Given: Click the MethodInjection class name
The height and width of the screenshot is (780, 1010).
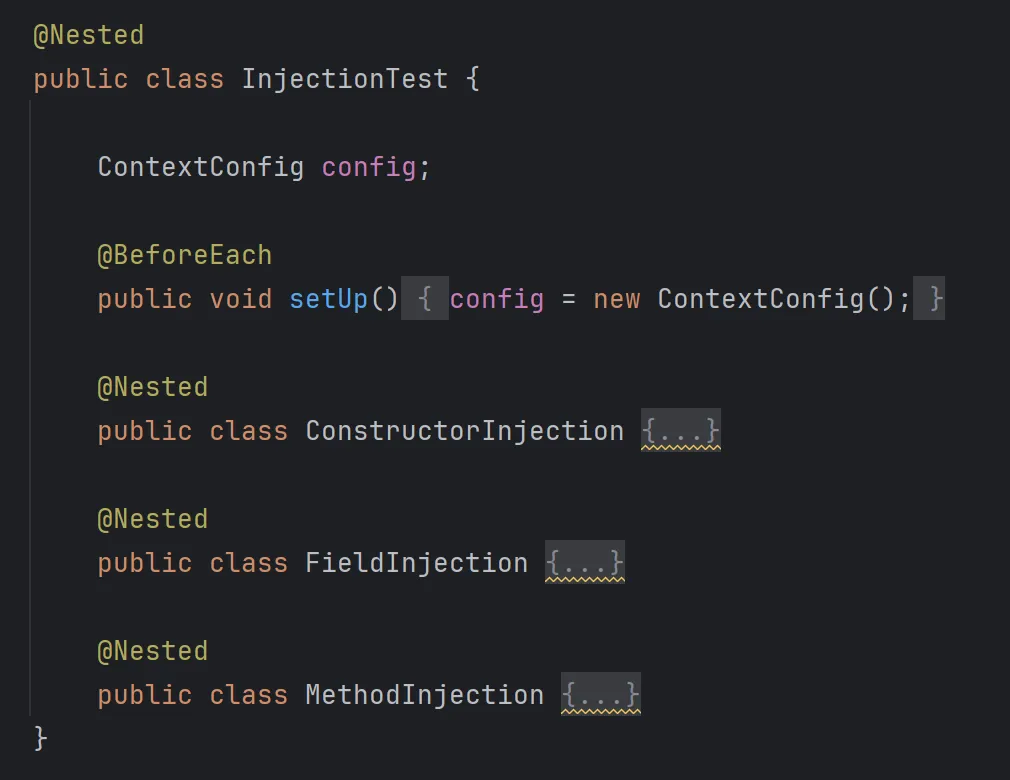Looking at the screenshot, I should click(424, 696).
